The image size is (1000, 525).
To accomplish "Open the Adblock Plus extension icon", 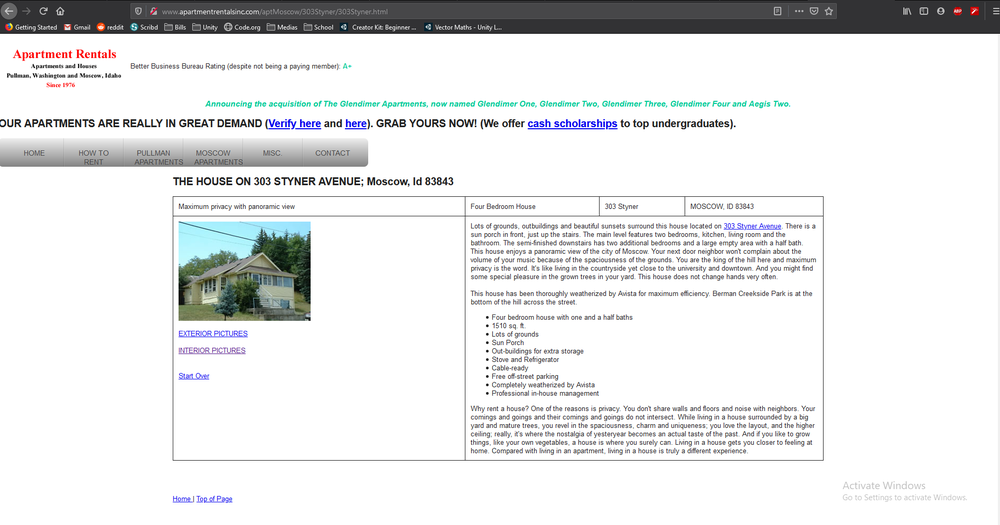I will 957,10.
